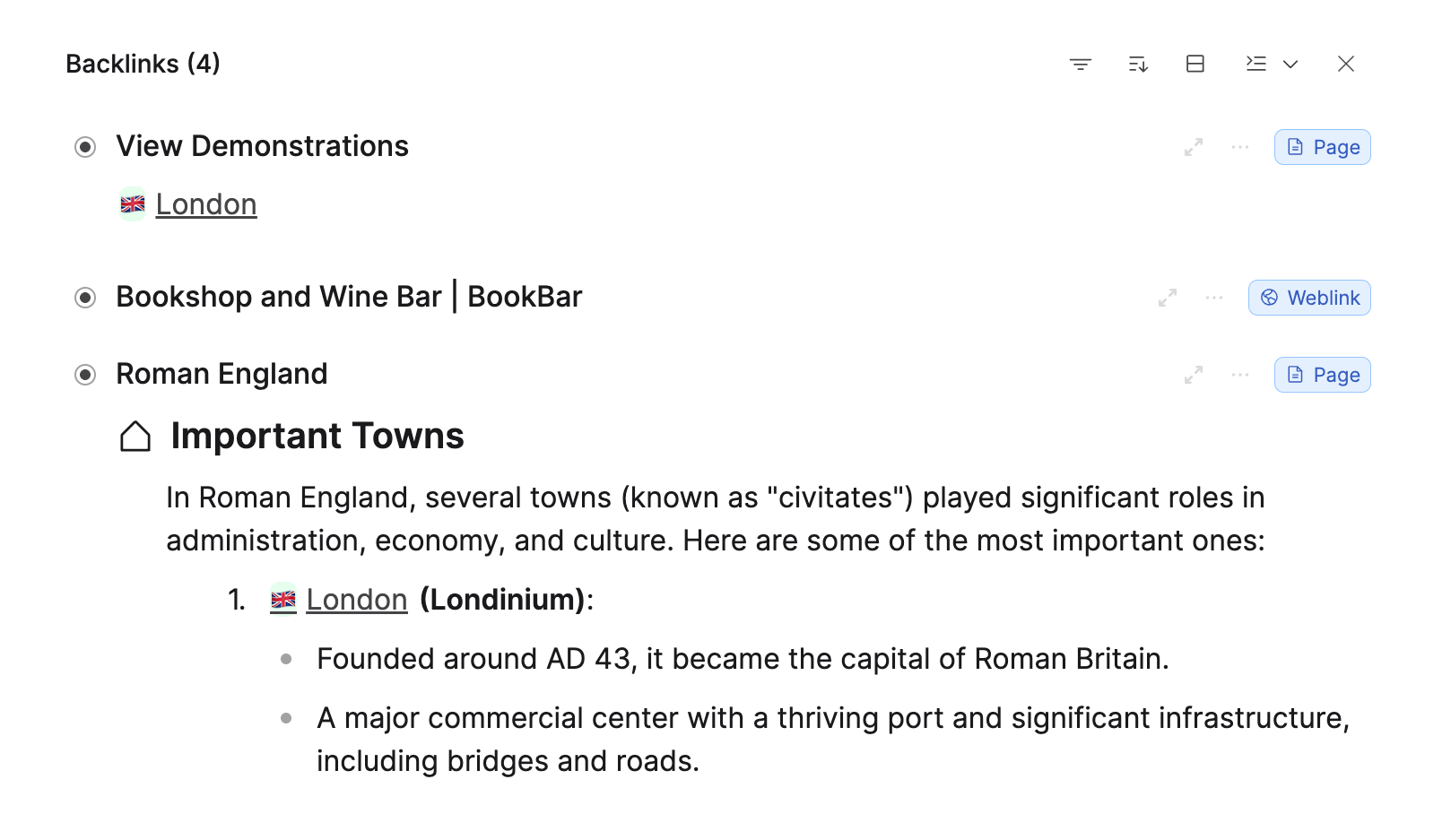
Task: Open more options for BookBar entry
Action: coord(1214,298)
